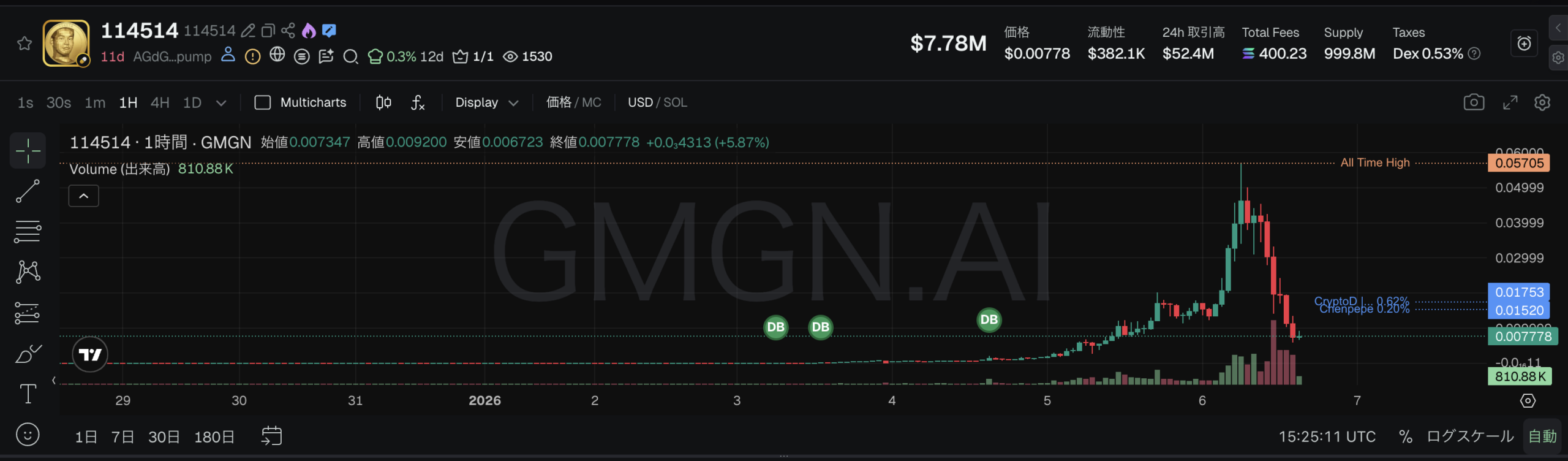The image size is (1568, 461).
Task: Select the forecasting and measurement tool
Action: 28,313
